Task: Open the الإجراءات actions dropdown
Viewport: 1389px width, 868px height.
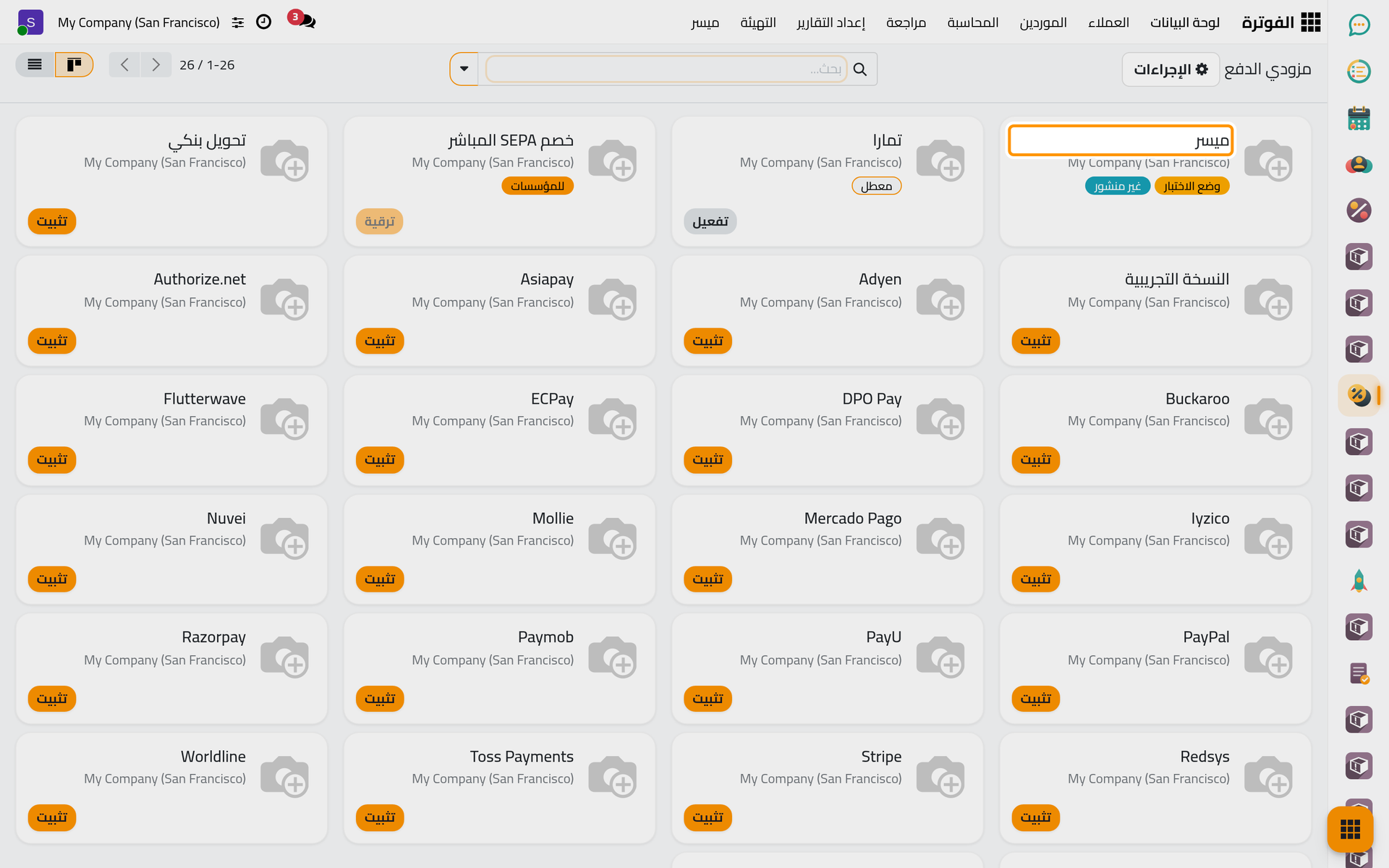Action: click(1171, 69)
